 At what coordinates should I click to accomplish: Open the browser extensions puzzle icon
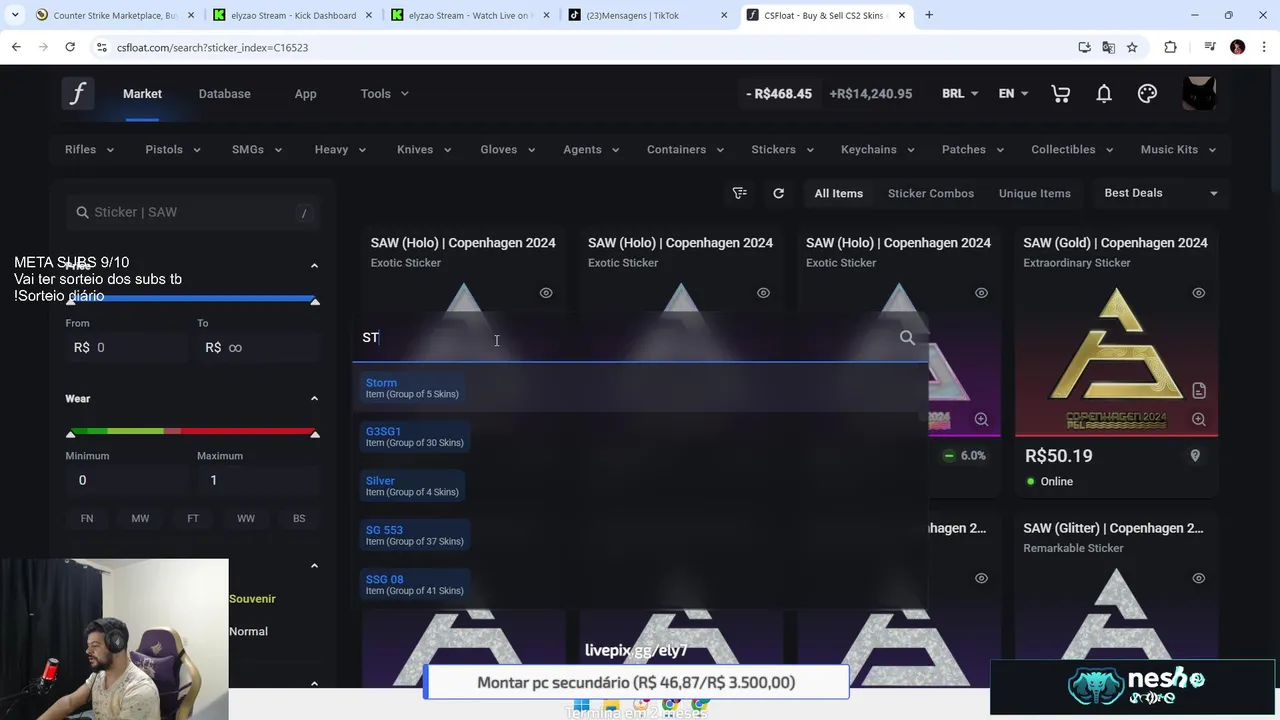[1170, 47]
